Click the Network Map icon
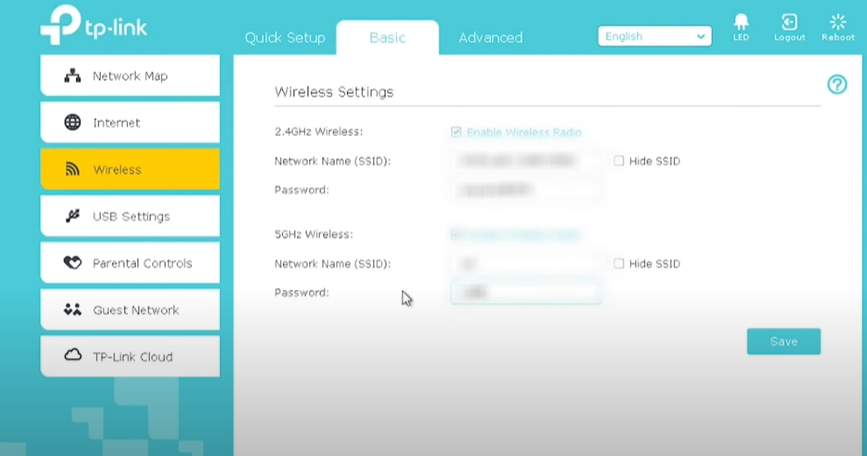867x456 pixels. coord(72,76)
